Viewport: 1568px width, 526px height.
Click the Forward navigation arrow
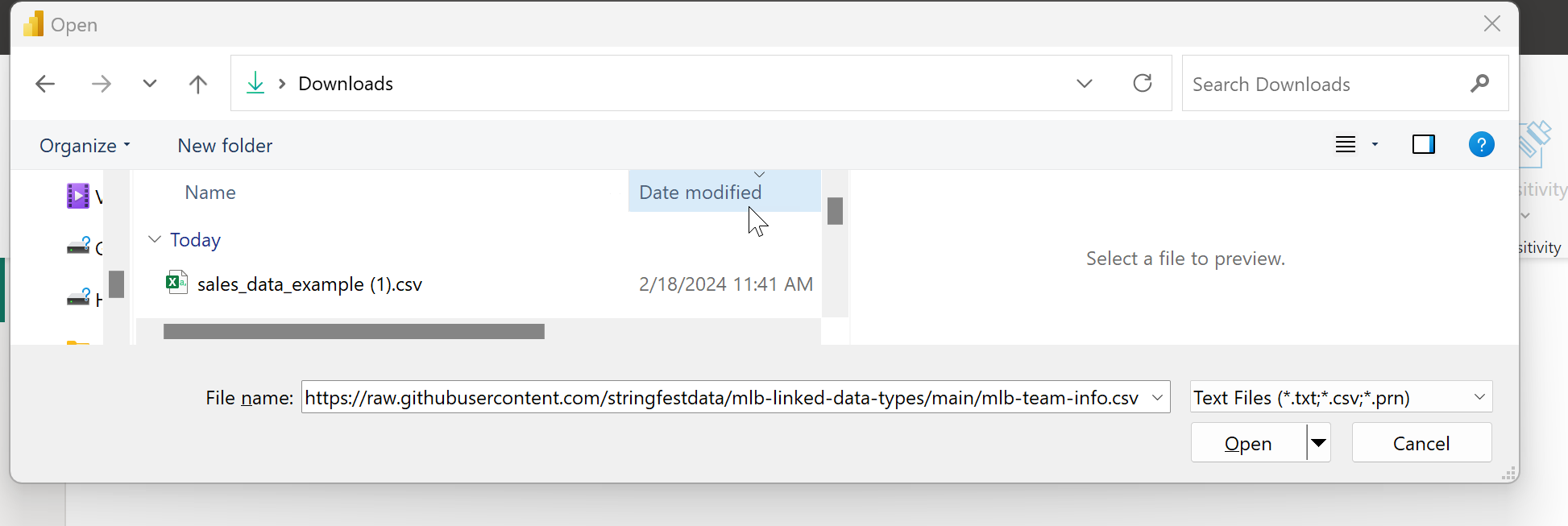101,84
